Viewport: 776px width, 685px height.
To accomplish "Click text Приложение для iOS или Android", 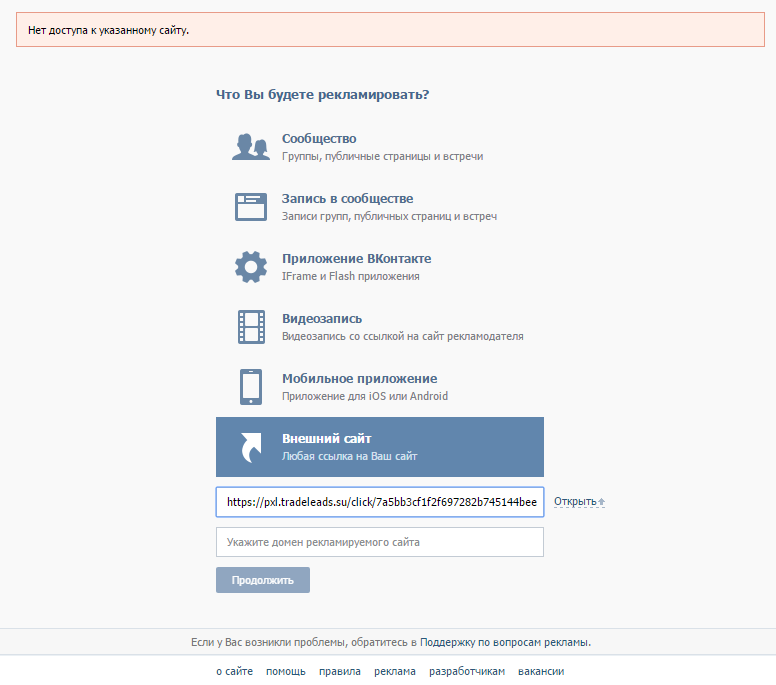I will tap(365, 396).
